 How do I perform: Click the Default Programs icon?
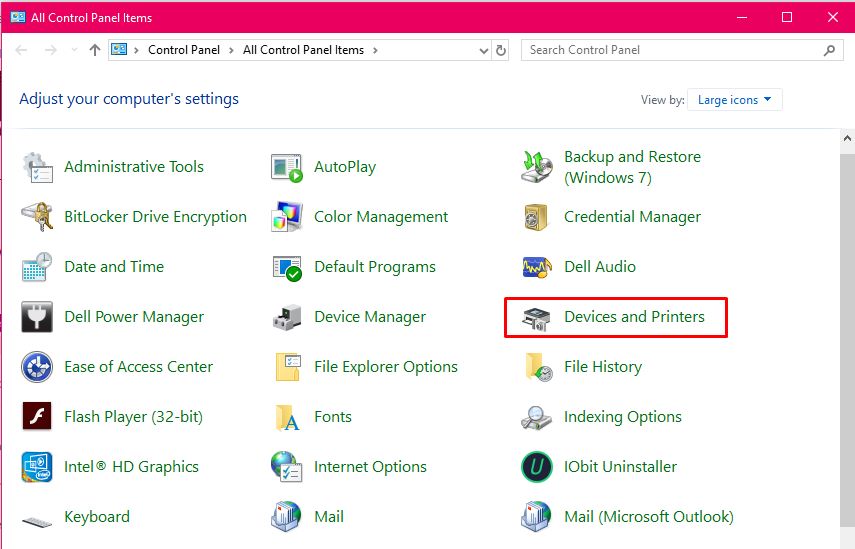(287, 267)
